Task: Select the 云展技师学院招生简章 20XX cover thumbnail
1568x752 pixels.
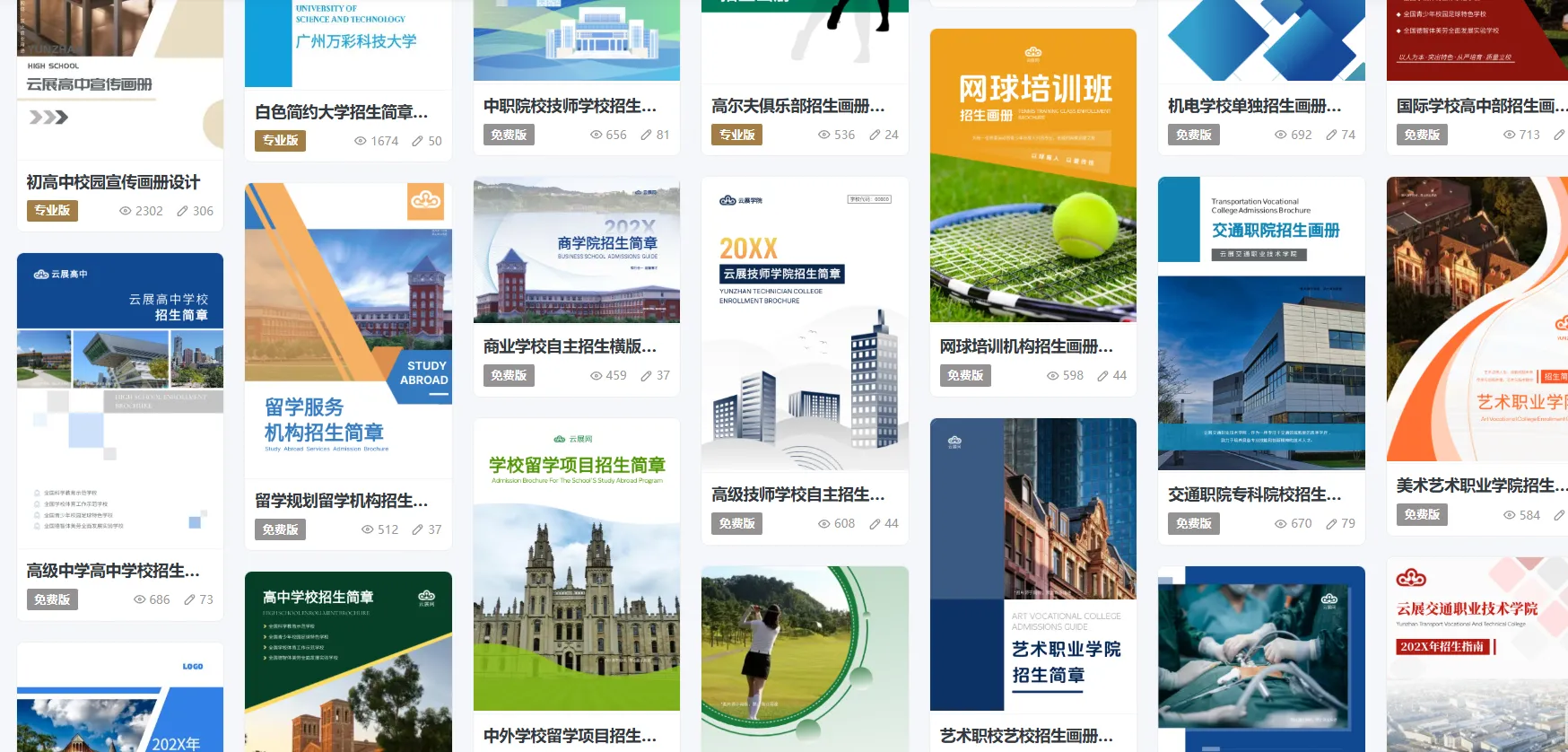Action: pos(805,323)
